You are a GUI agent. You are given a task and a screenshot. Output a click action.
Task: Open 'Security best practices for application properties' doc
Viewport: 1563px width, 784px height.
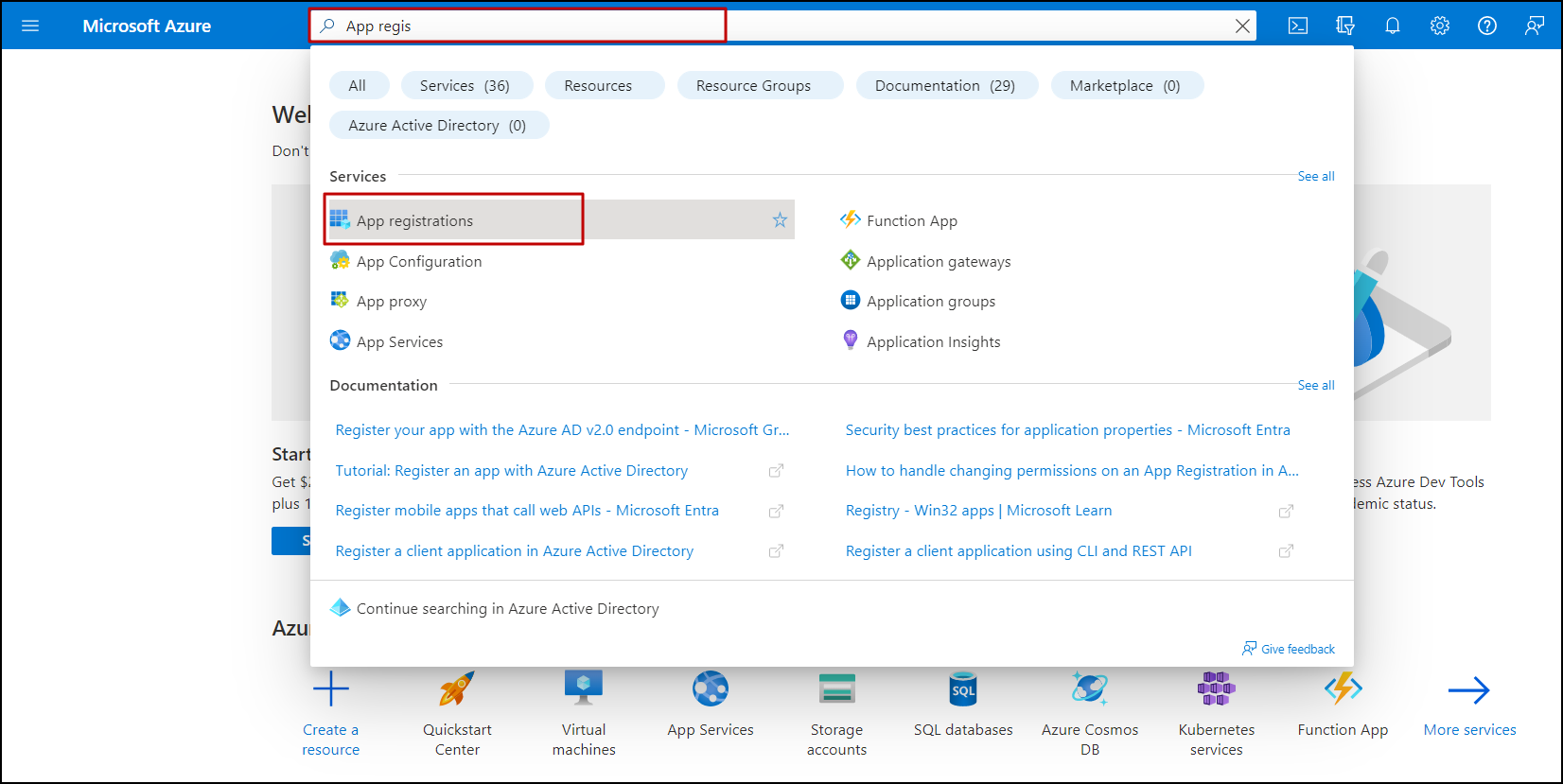tap(1068, 429)
